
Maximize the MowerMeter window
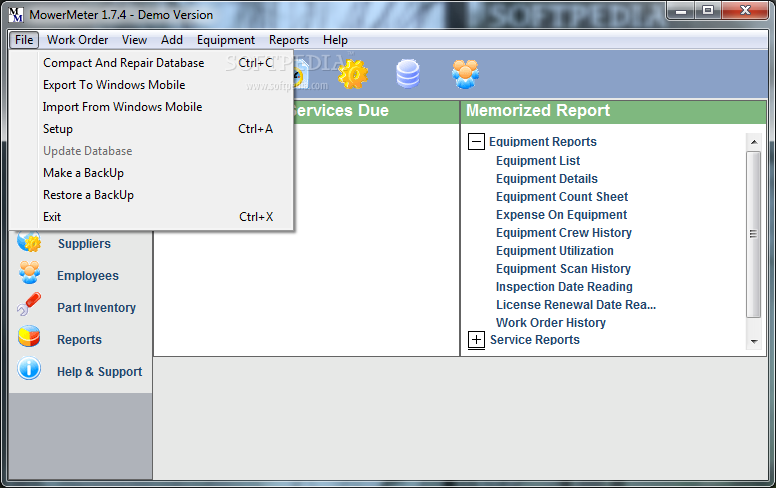tap(708, 10)
